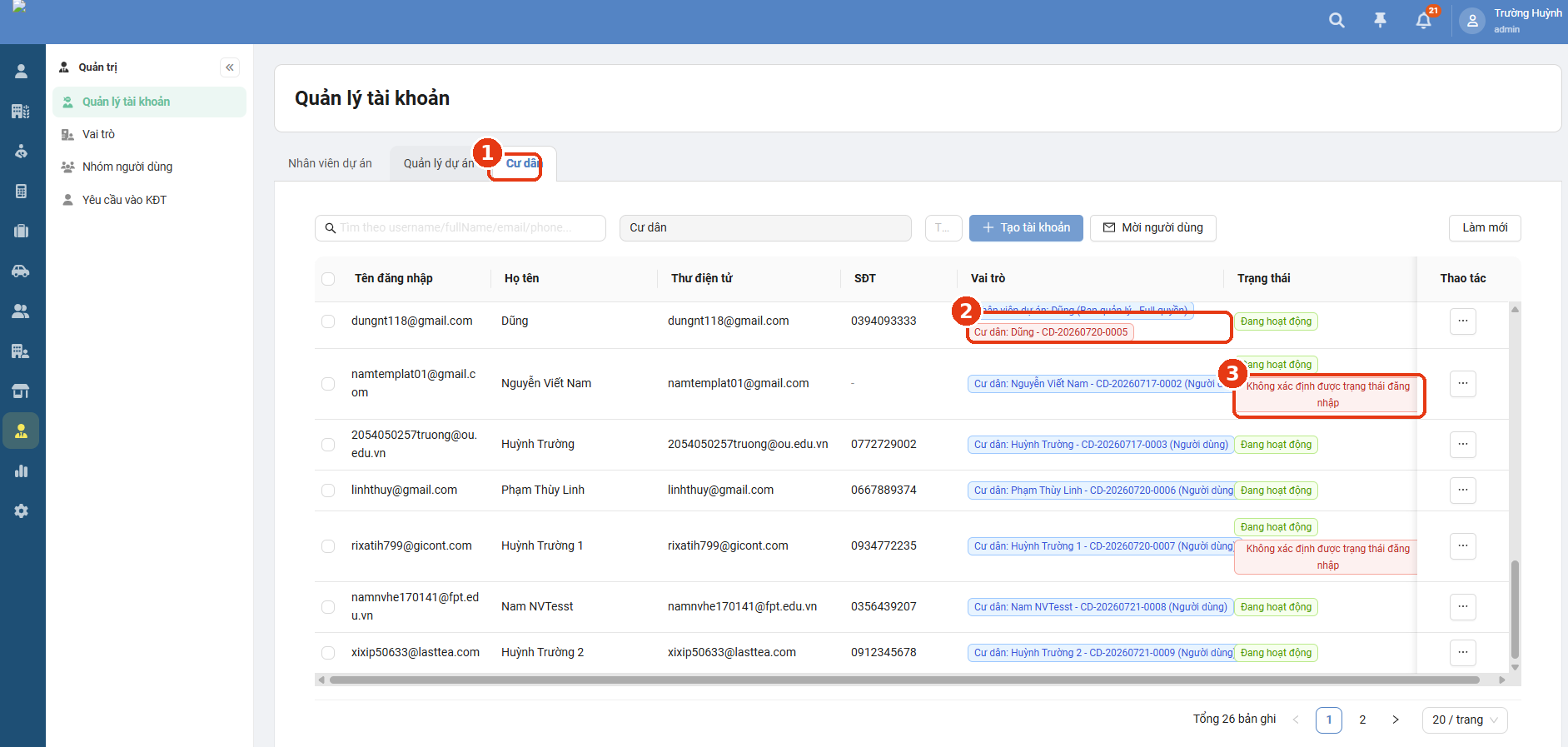This screenshot has width=1568, height=747.
Task: Open the notifications bell
Action: (x=1424, y=21)
